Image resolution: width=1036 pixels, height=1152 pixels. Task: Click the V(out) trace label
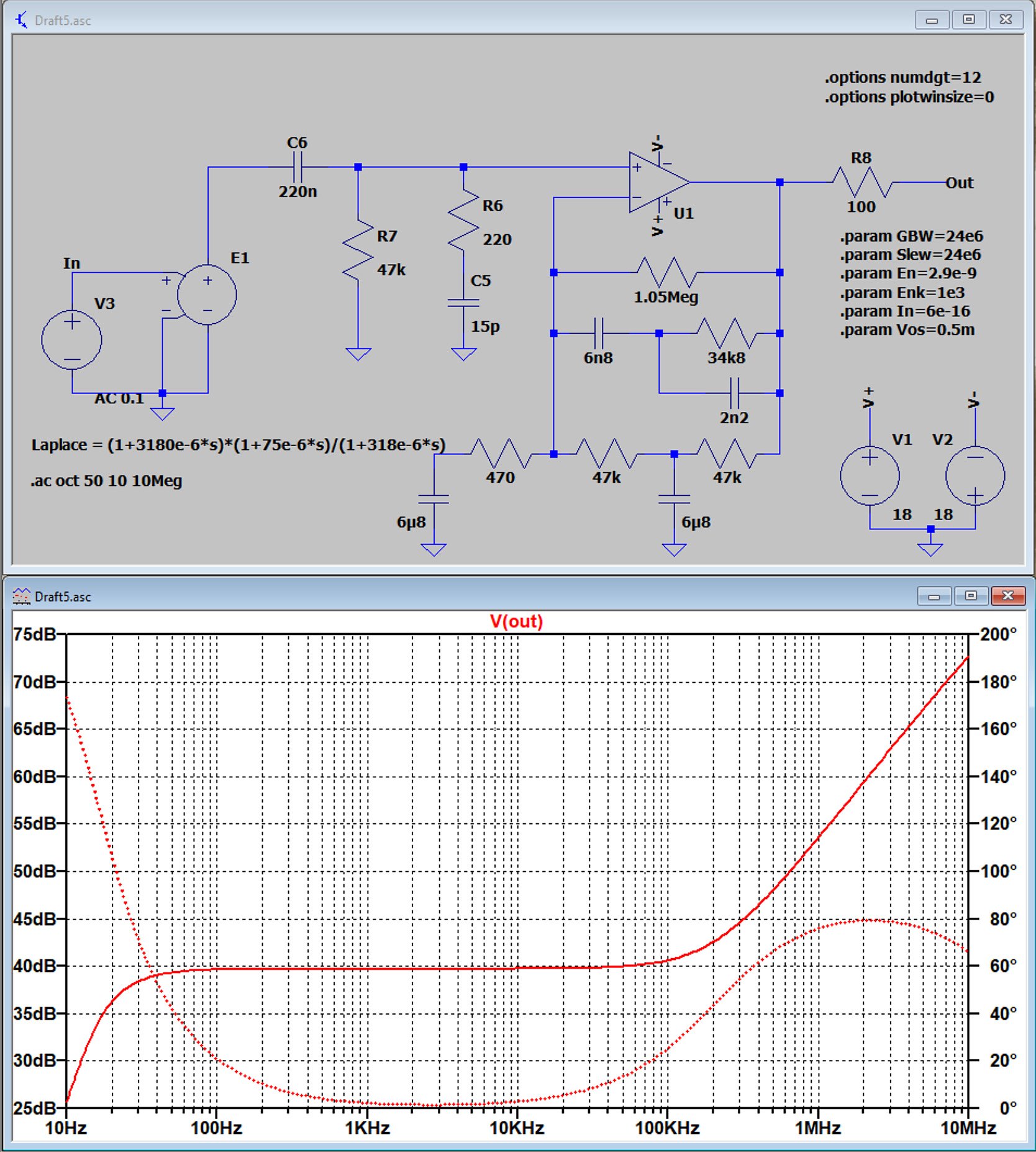[x=516, y=621]
